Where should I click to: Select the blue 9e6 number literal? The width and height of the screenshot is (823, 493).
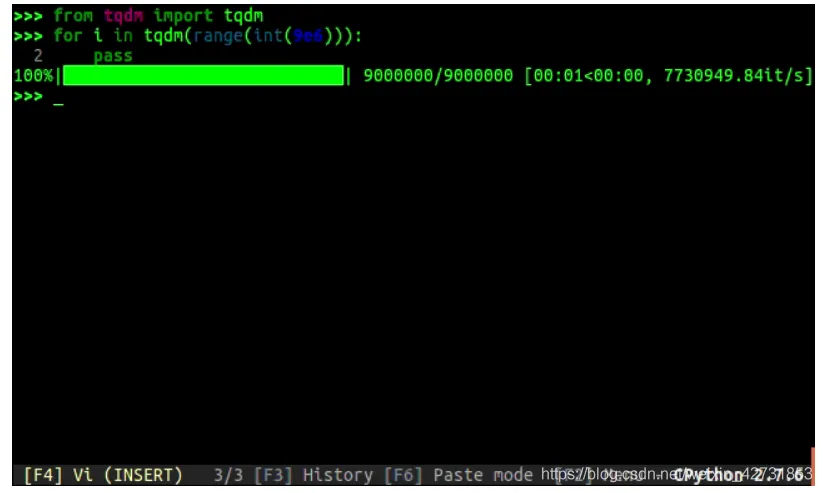[308, 36]
